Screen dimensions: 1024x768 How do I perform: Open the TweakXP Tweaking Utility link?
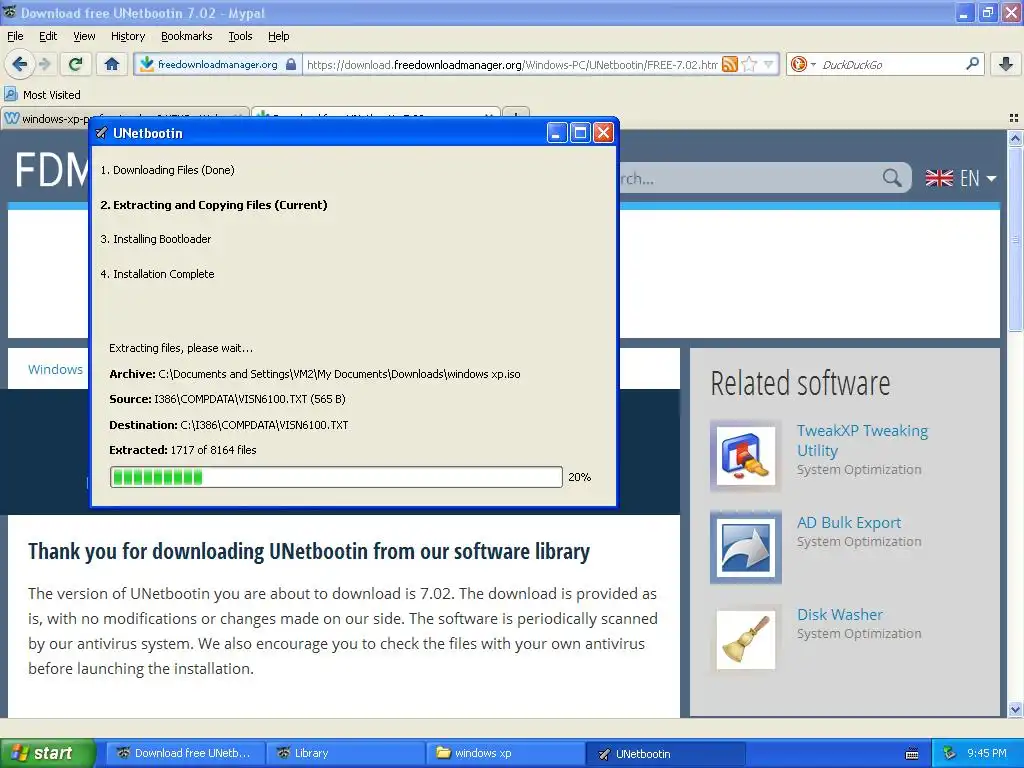(862, 440)
